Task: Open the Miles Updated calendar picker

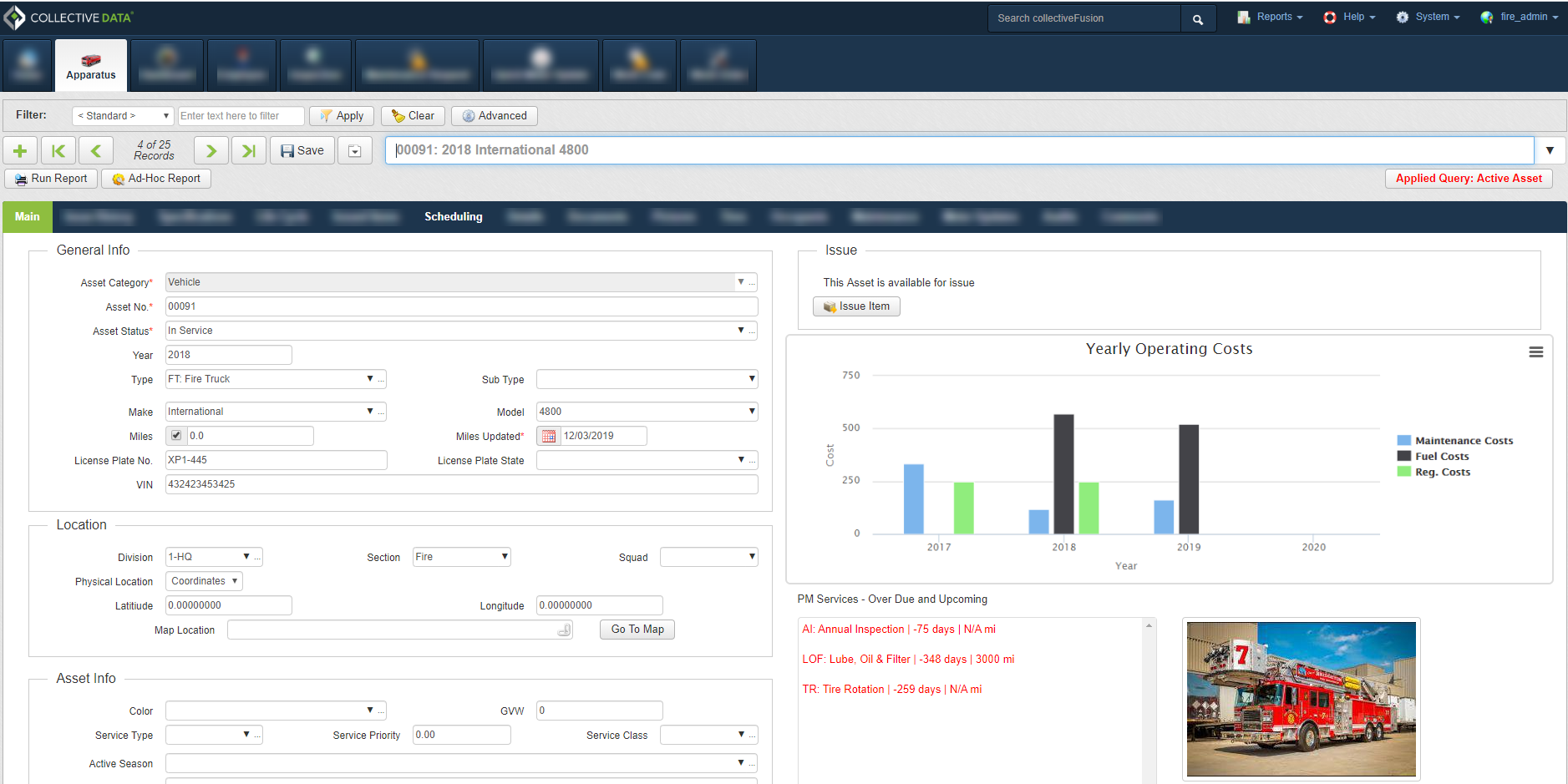Action: pos(549,436)
